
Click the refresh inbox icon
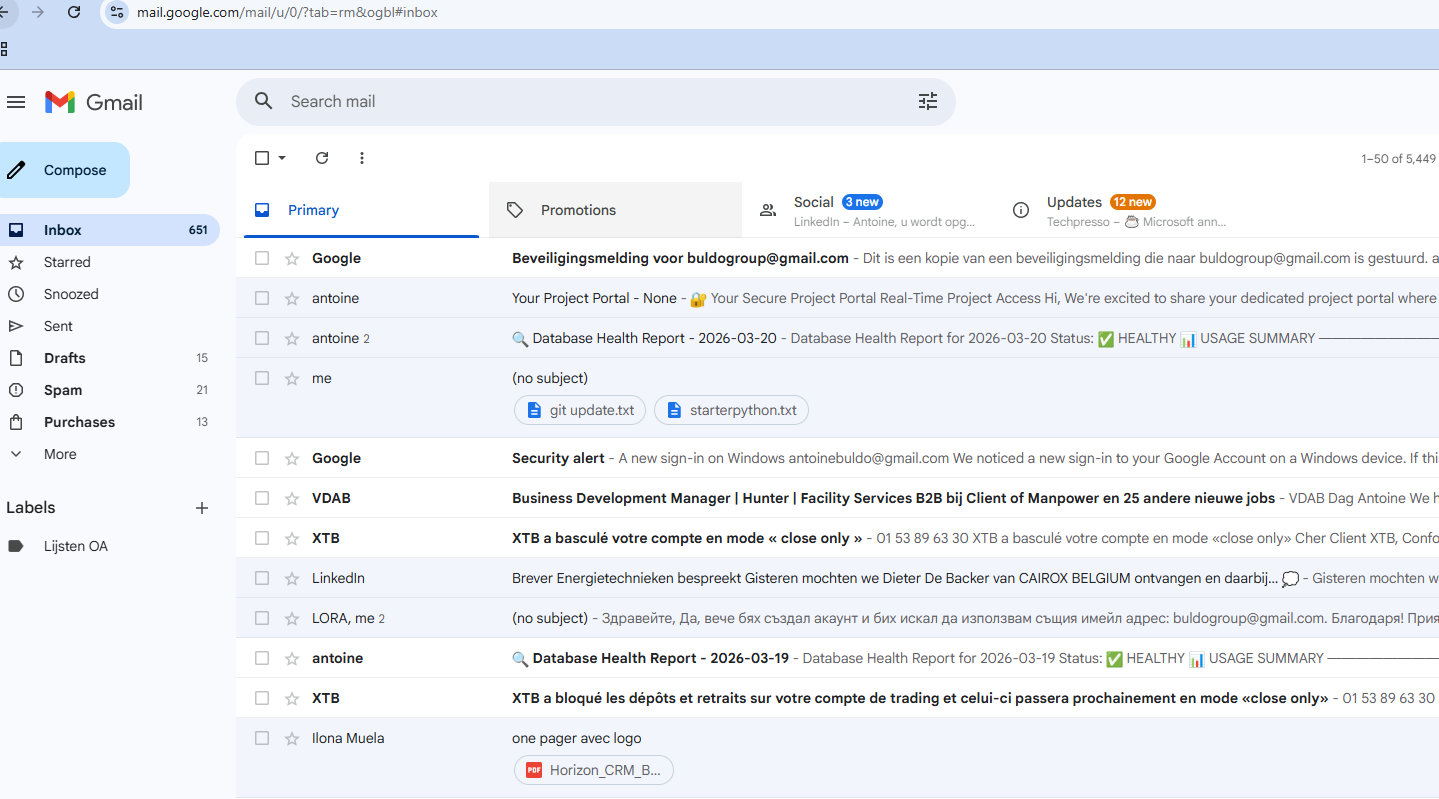coord(322,158)
